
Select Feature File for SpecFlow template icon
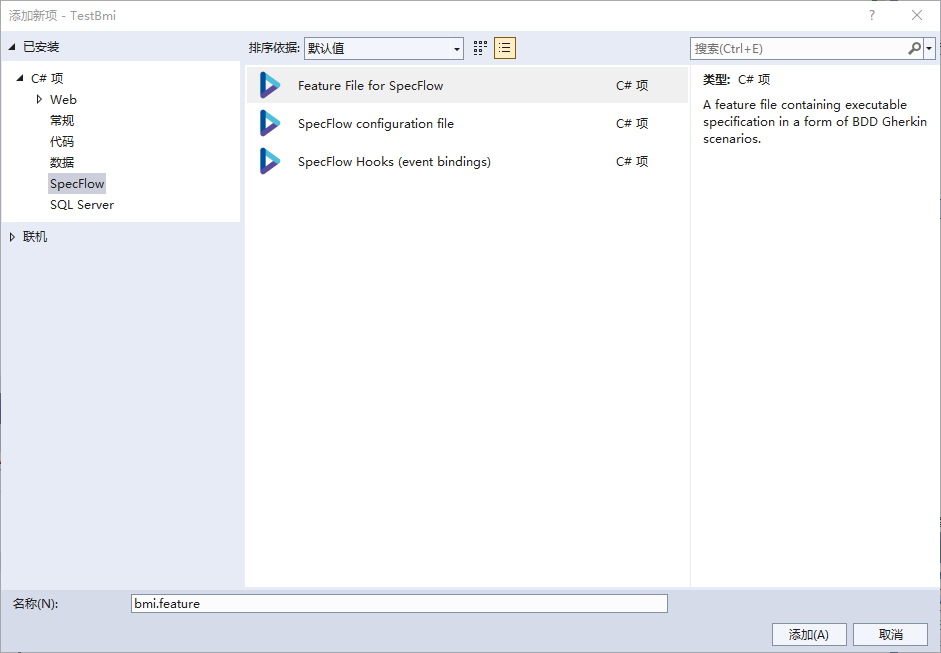(x=269, y=85)
